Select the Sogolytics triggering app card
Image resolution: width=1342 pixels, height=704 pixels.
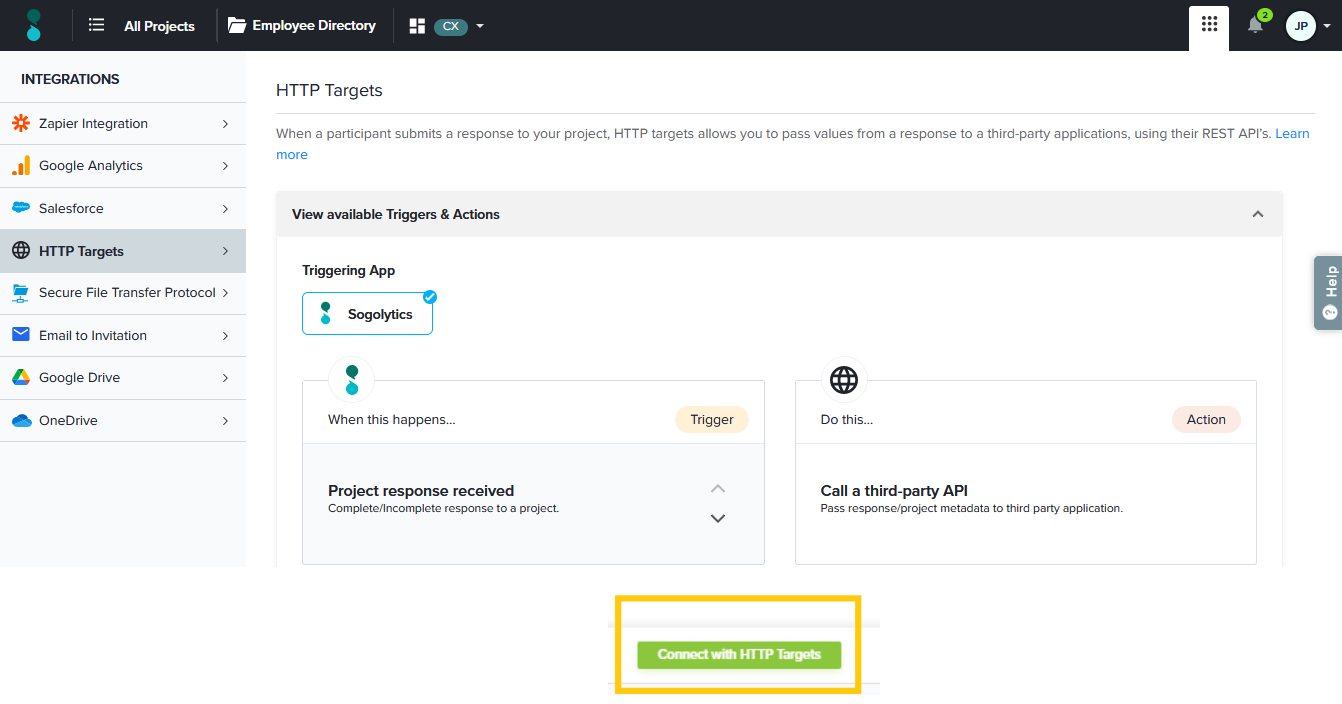pyautogui.click(x=367, y=314)
